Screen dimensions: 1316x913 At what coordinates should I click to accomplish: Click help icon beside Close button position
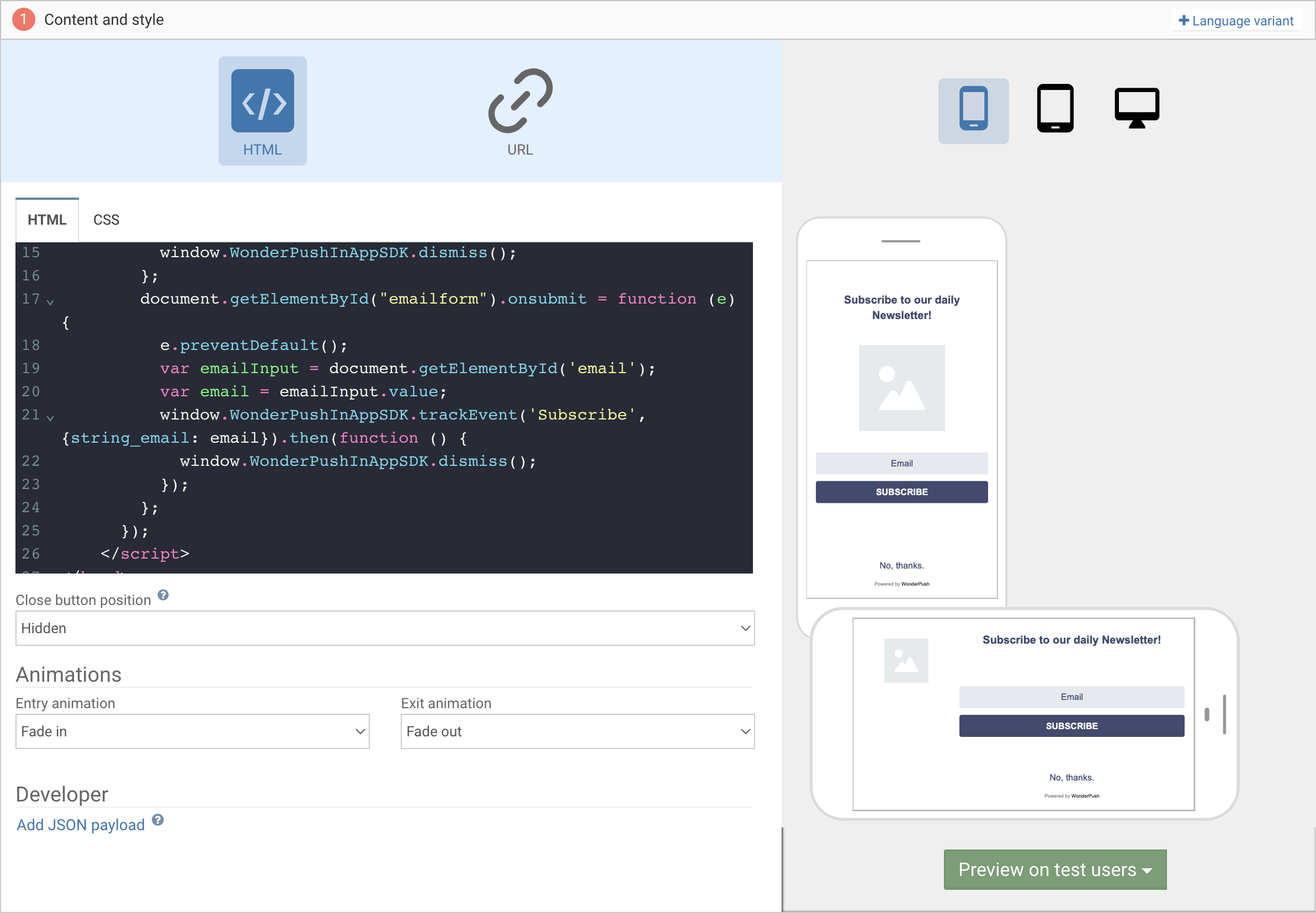pyautogui.click(x=163, y=596)
